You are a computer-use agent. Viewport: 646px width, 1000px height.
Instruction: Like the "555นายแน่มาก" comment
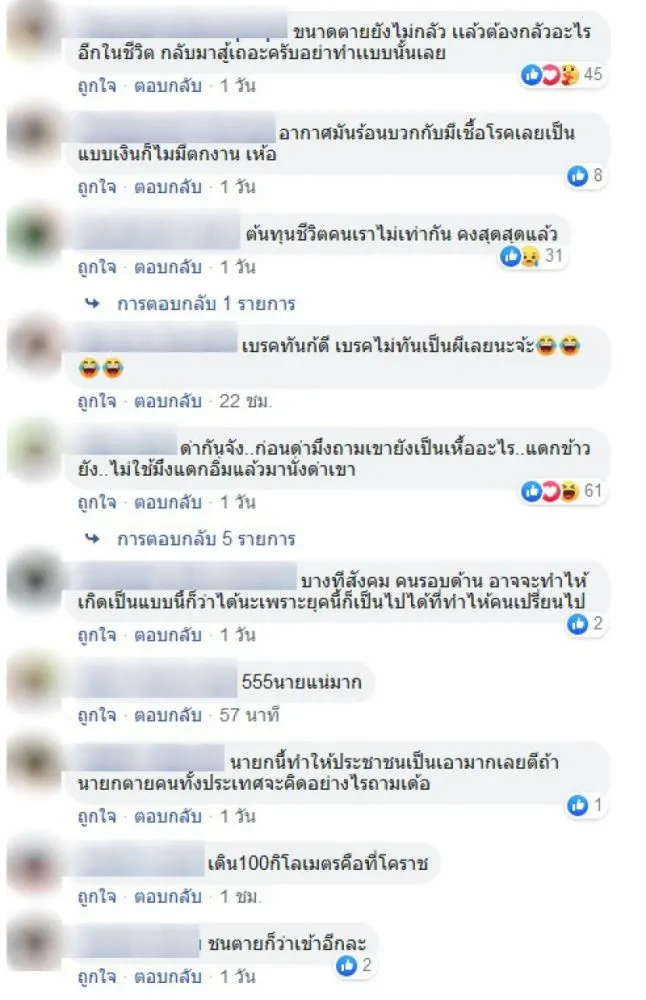(97, 715)
